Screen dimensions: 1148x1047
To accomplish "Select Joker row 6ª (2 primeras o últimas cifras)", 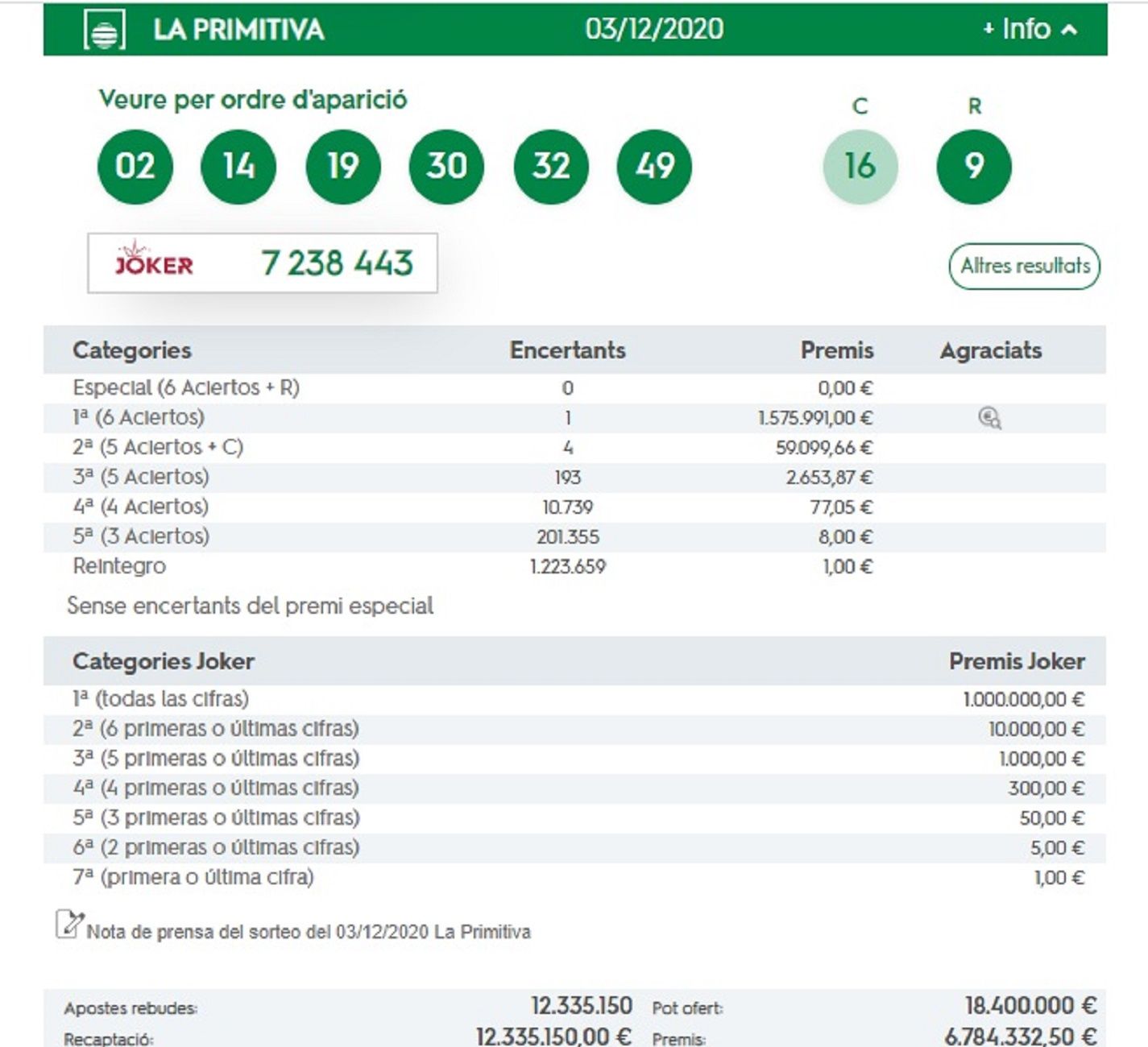I will pyautogui.click(x=574, y=848).
